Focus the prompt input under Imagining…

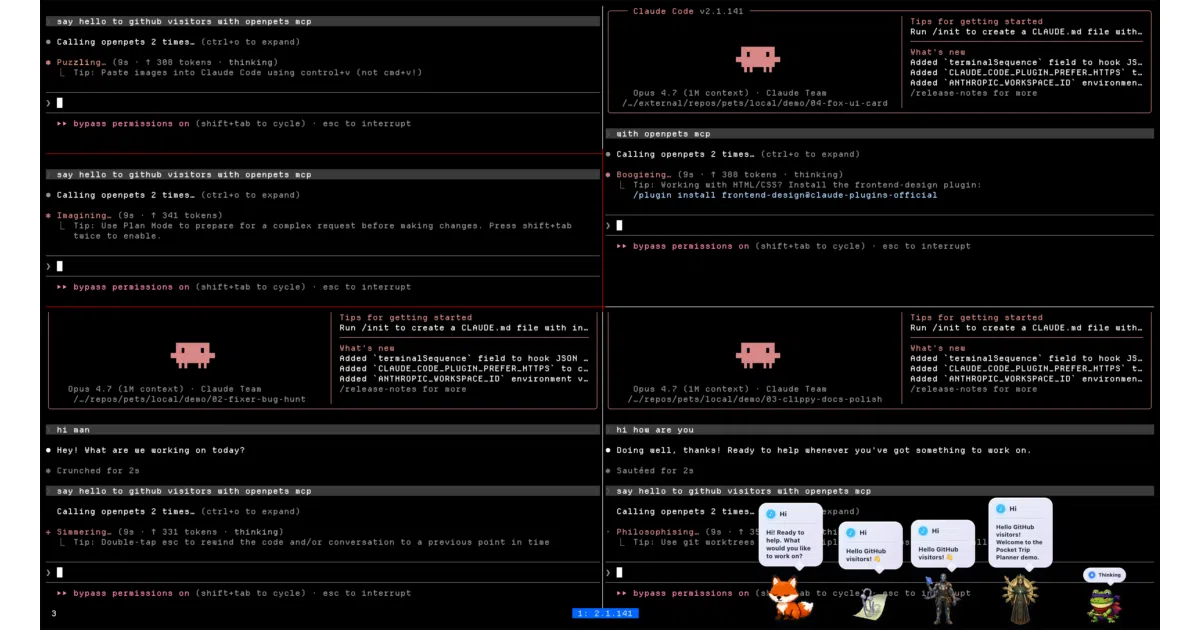click(x=325, y=266)
